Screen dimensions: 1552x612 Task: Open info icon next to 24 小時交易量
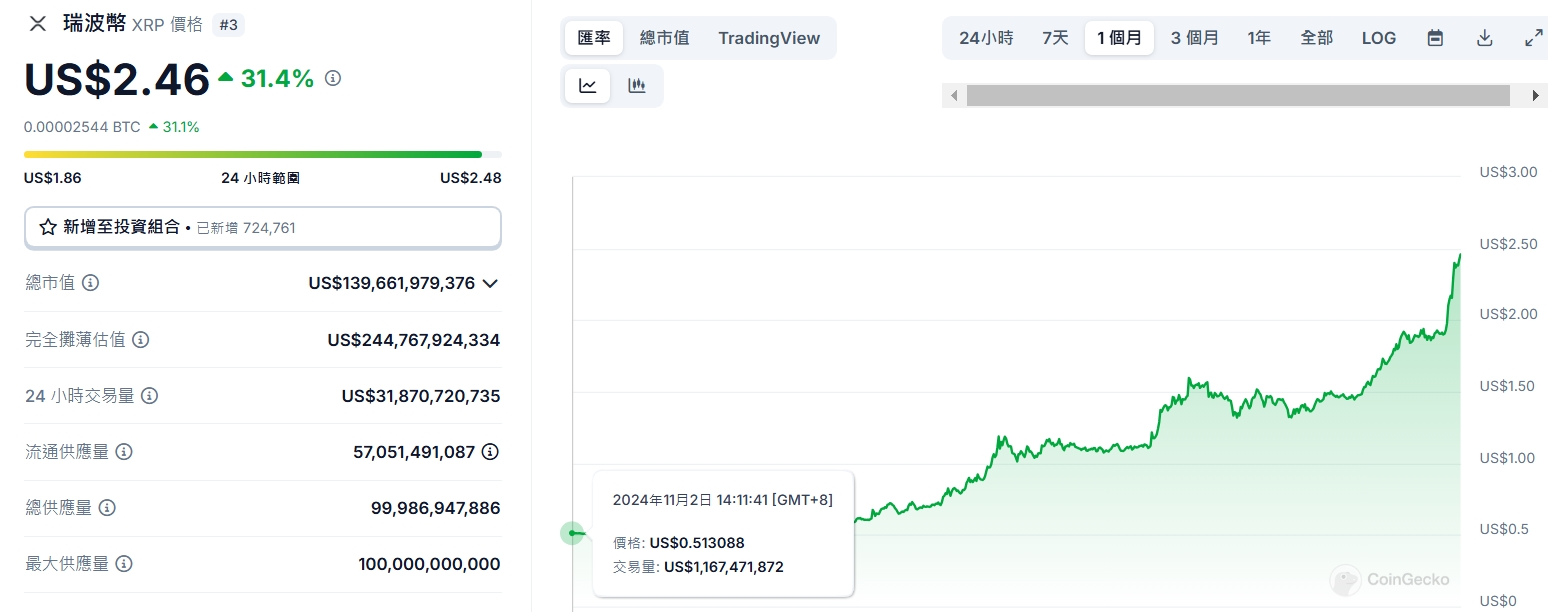[x=149, y=396]
